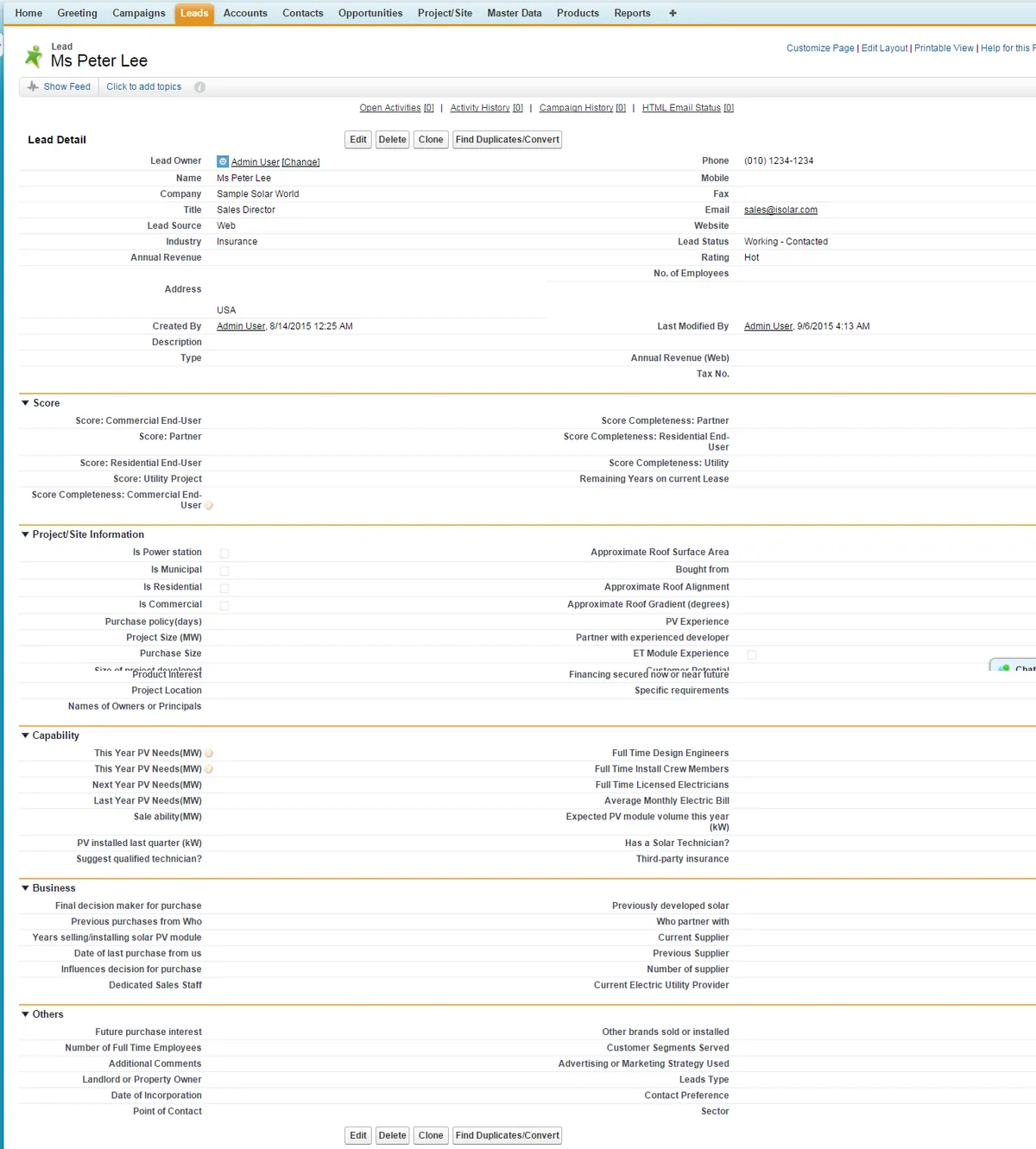Open the Activity History link
The width and height of the screenshot is (1036, 1149).
click(487, 108)
